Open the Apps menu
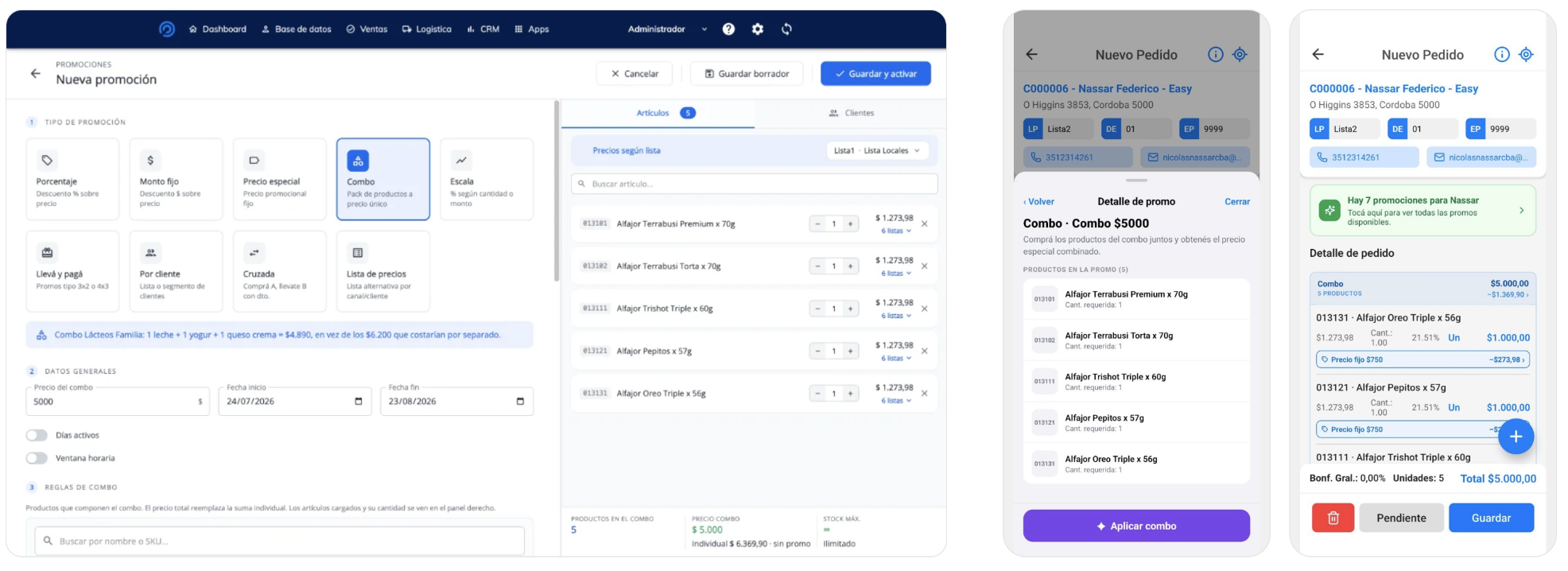 coord(532,29)
